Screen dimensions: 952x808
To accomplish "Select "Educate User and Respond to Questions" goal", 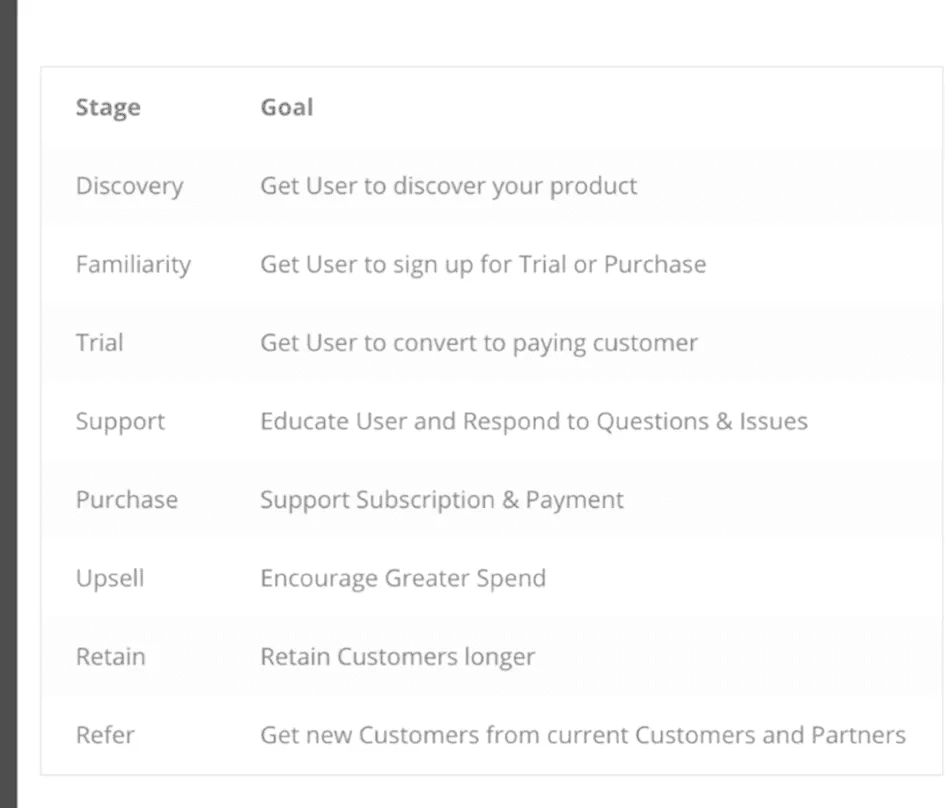I will coord(534,421).
